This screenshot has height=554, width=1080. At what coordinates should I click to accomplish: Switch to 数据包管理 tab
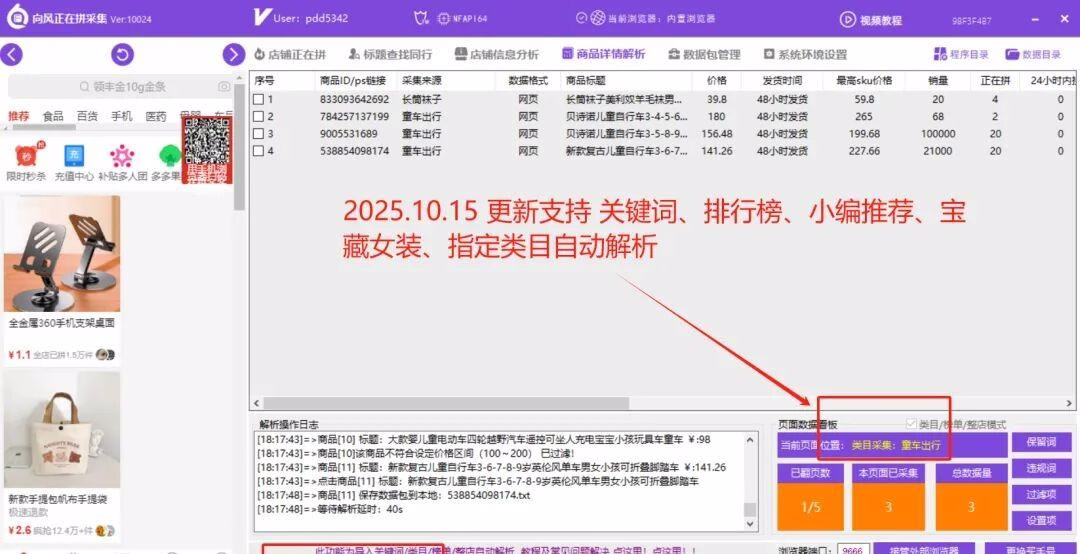click(x=704, y=54)
